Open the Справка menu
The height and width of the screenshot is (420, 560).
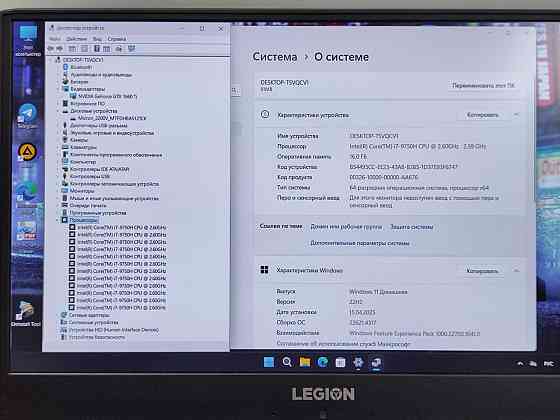[117, 39]
